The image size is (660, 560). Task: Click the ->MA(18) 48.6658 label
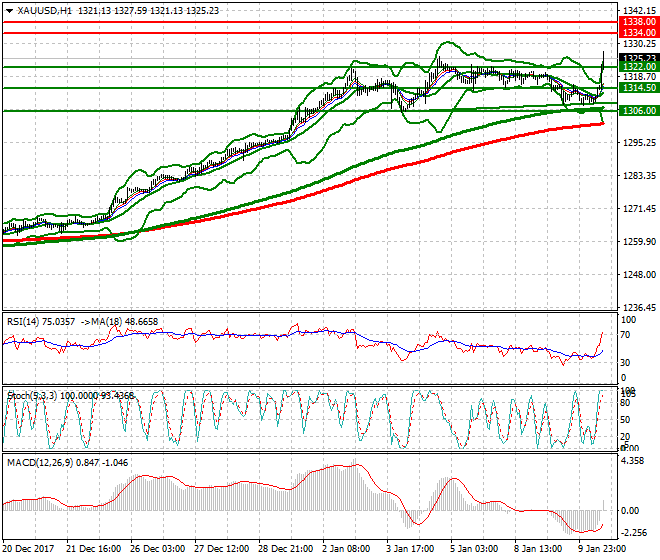pyautogui.click(x=120, y=322)
